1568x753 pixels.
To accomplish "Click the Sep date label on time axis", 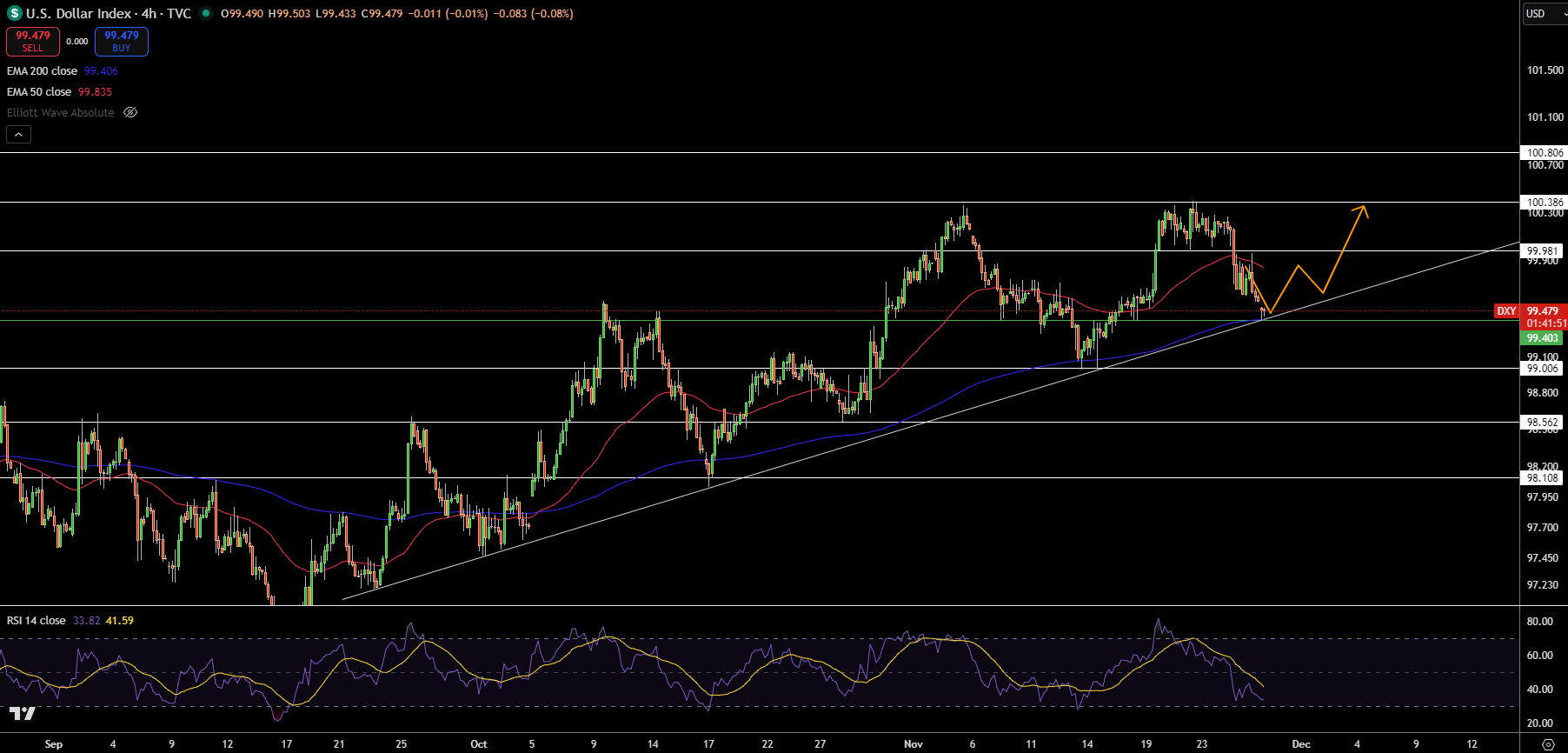I will click(x=54, y=744).
